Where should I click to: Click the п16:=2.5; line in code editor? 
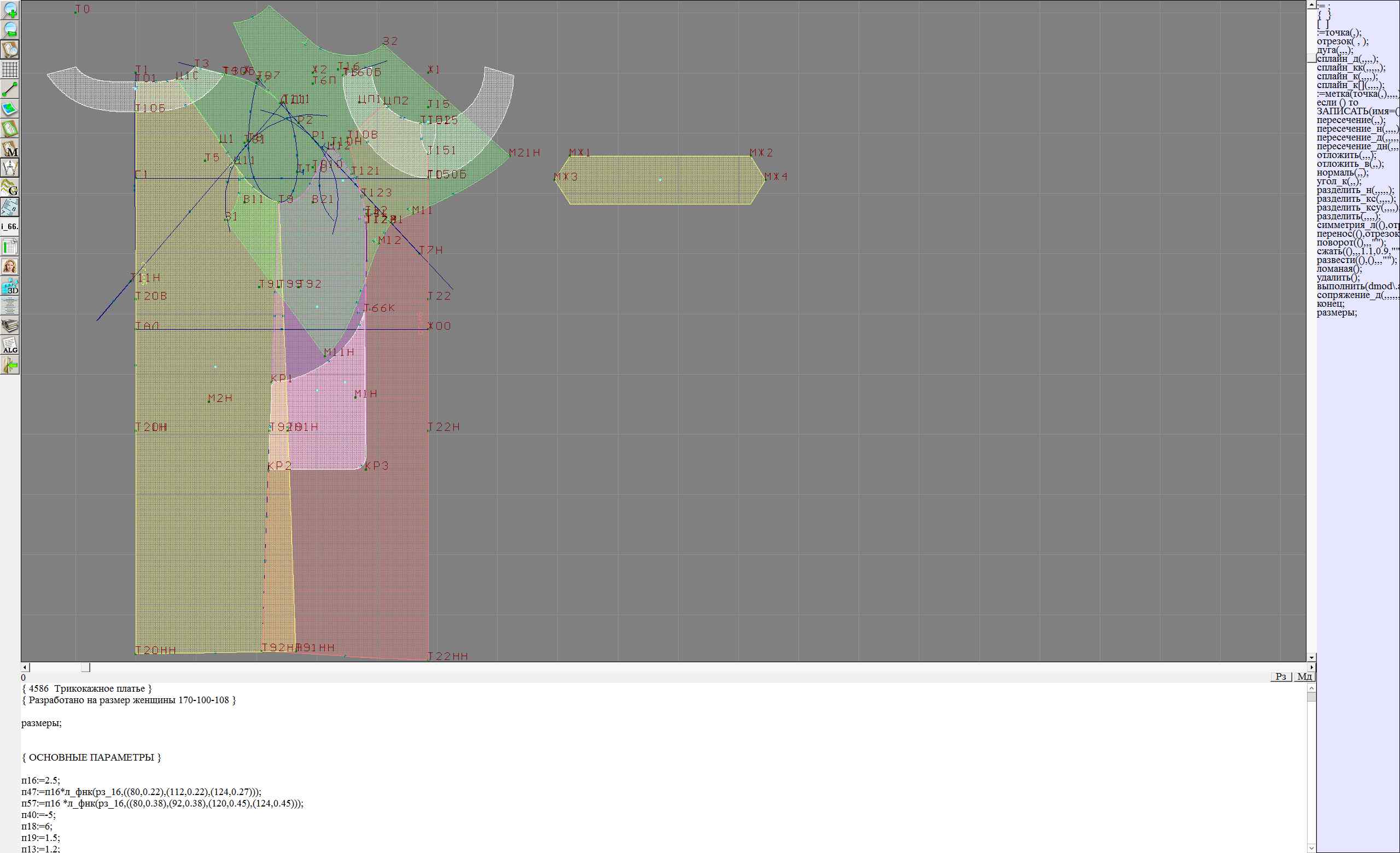click(40, 780)
